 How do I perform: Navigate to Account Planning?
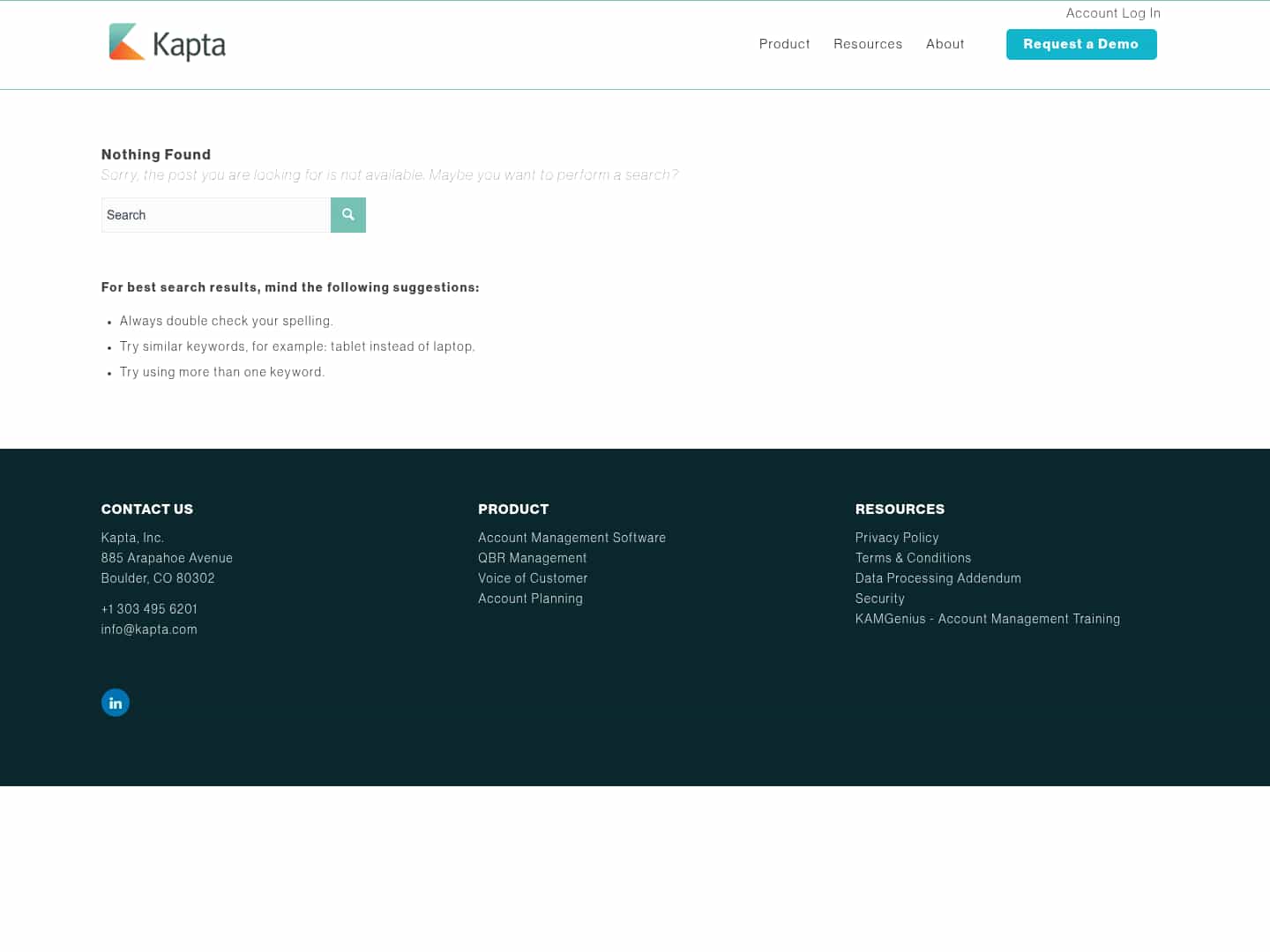(530, 599)
